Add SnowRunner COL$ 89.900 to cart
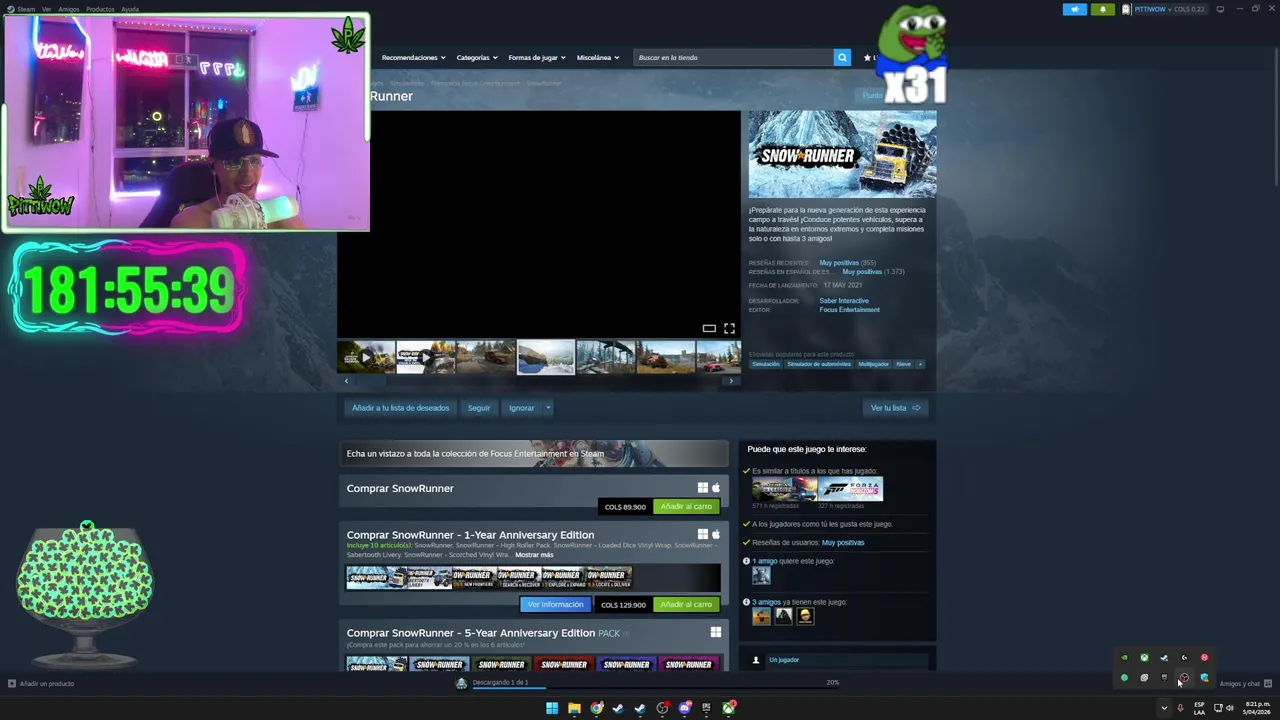Screen dimensions: 1280x720 pos(686,507)
